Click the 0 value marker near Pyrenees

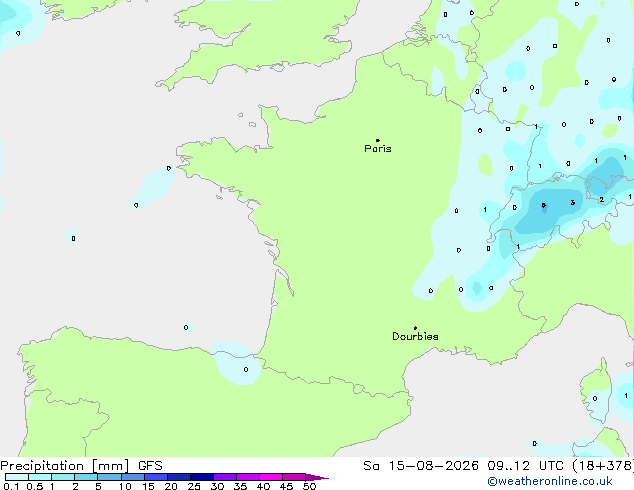tap(246, 370)
